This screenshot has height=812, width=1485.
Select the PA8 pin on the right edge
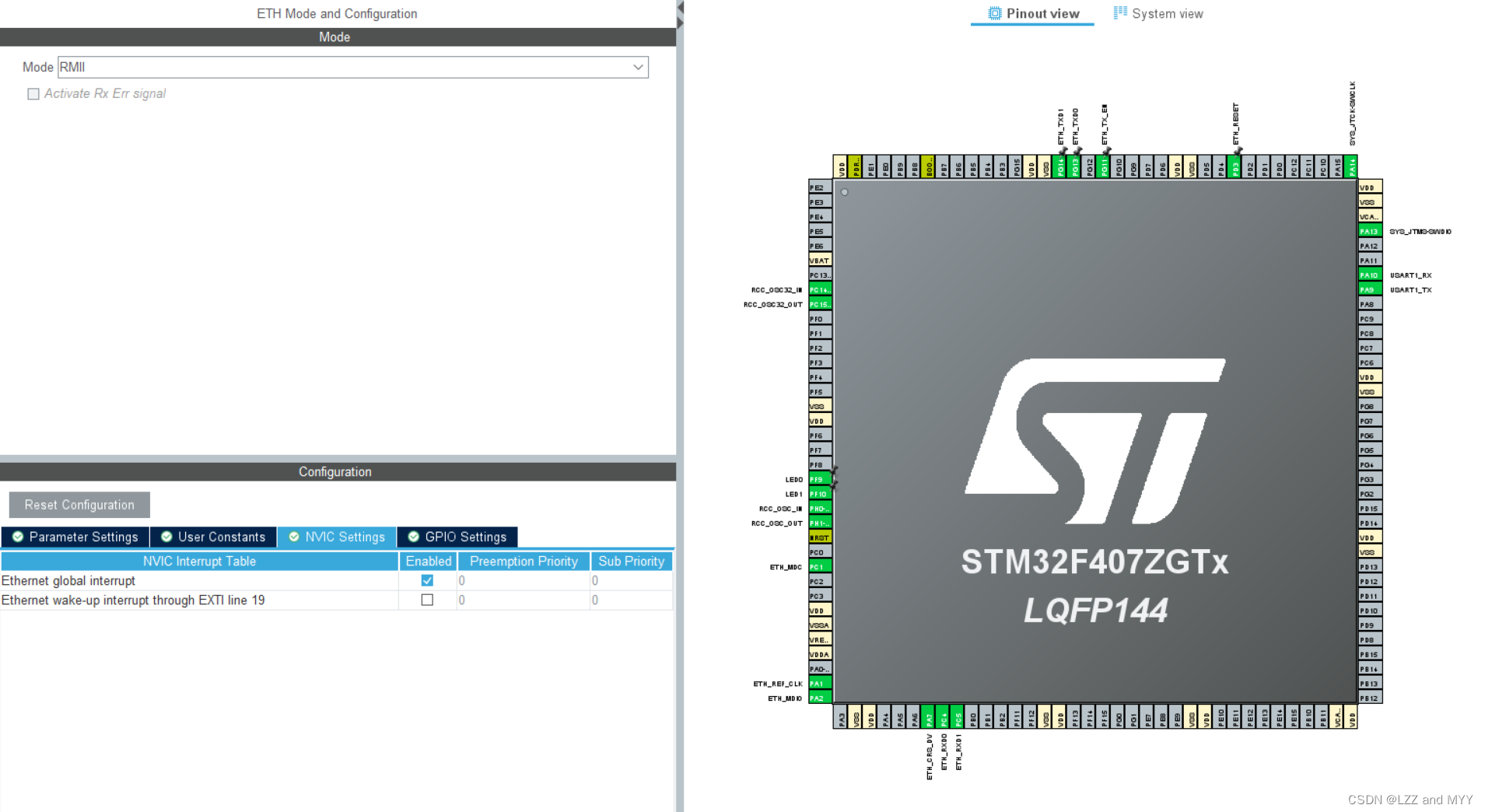tap(1370, 304)
